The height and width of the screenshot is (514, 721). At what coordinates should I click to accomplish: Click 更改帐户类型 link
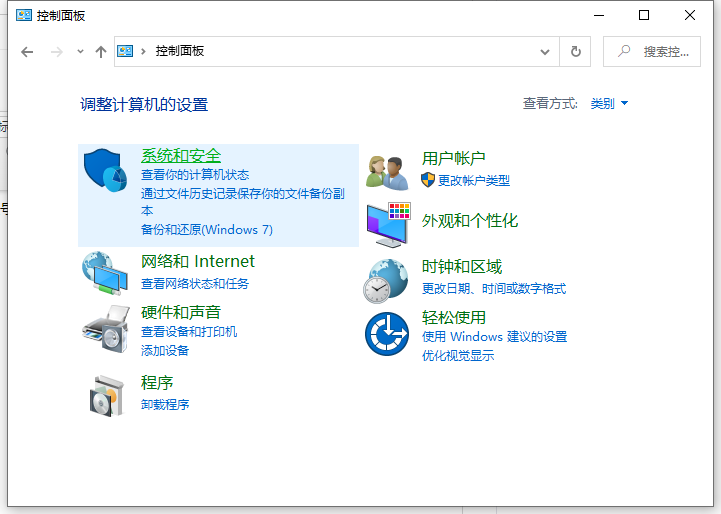click(473, 181)
